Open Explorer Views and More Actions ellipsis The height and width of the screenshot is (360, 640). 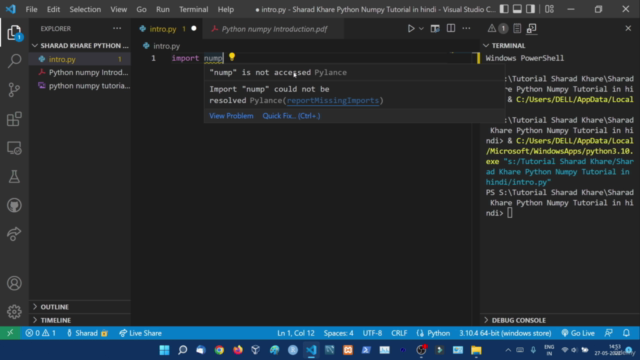pyautogui.click(x=117, y=29)
